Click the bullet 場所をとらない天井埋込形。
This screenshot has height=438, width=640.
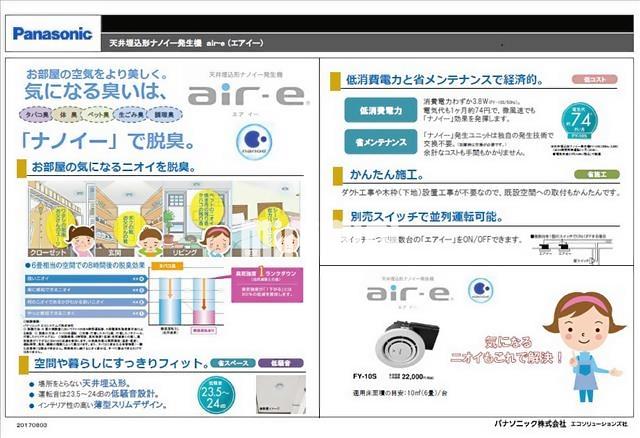(80, 384)
